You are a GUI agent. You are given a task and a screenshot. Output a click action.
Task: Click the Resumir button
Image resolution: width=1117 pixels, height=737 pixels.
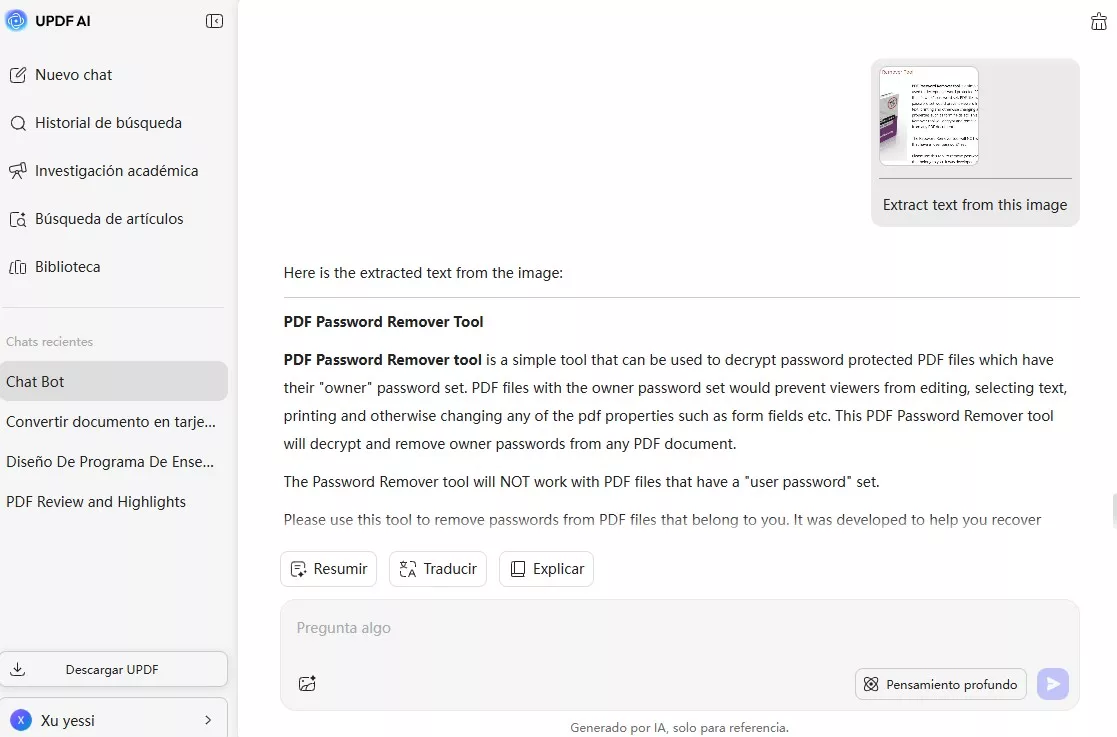point(328,569)
